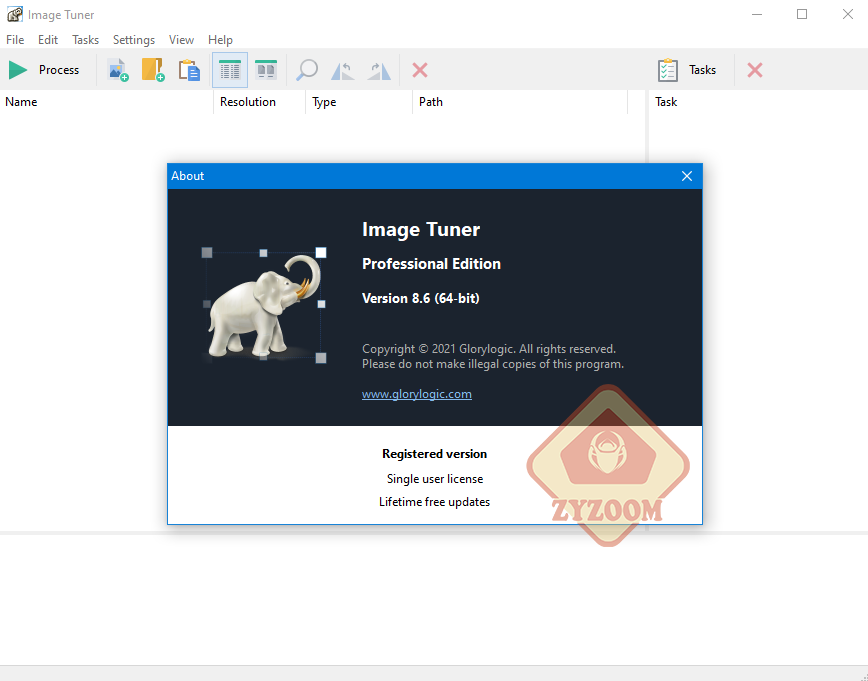Add a folder of images icon

[153, 70]
